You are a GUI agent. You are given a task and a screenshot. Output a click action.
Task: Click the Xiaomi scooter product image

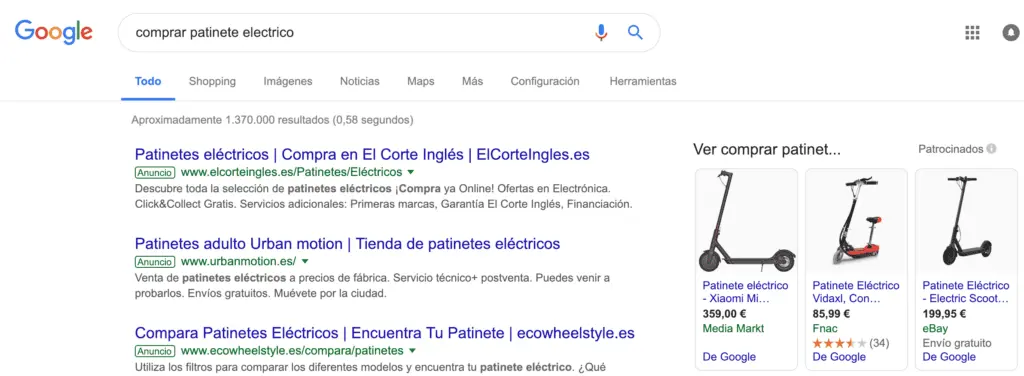coord(746,222)
